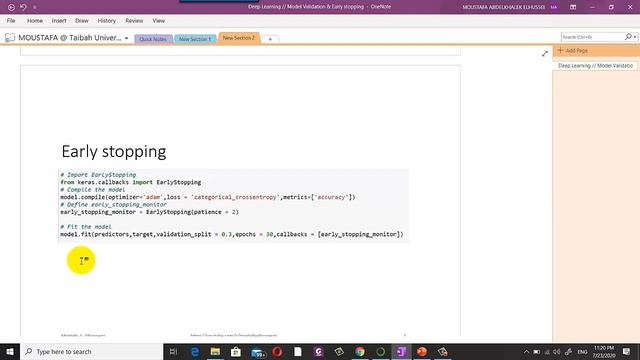Open the Review ribbon tab
The width and height of the screenshot is (640, 360).
click(134, 20)
